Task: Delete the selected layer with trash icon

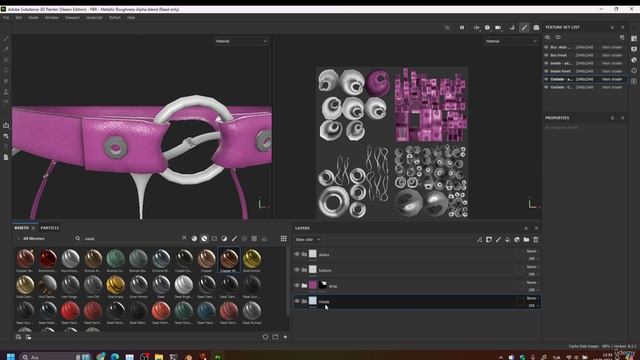Action: click(x=536, y=240)
